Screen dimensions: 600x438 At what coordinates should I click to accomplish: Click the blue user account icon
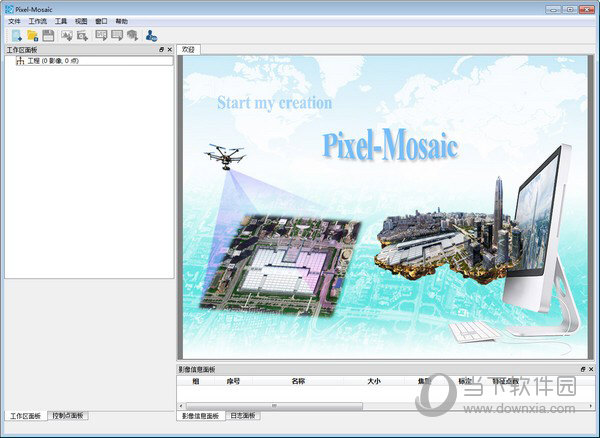click(151, 36)
